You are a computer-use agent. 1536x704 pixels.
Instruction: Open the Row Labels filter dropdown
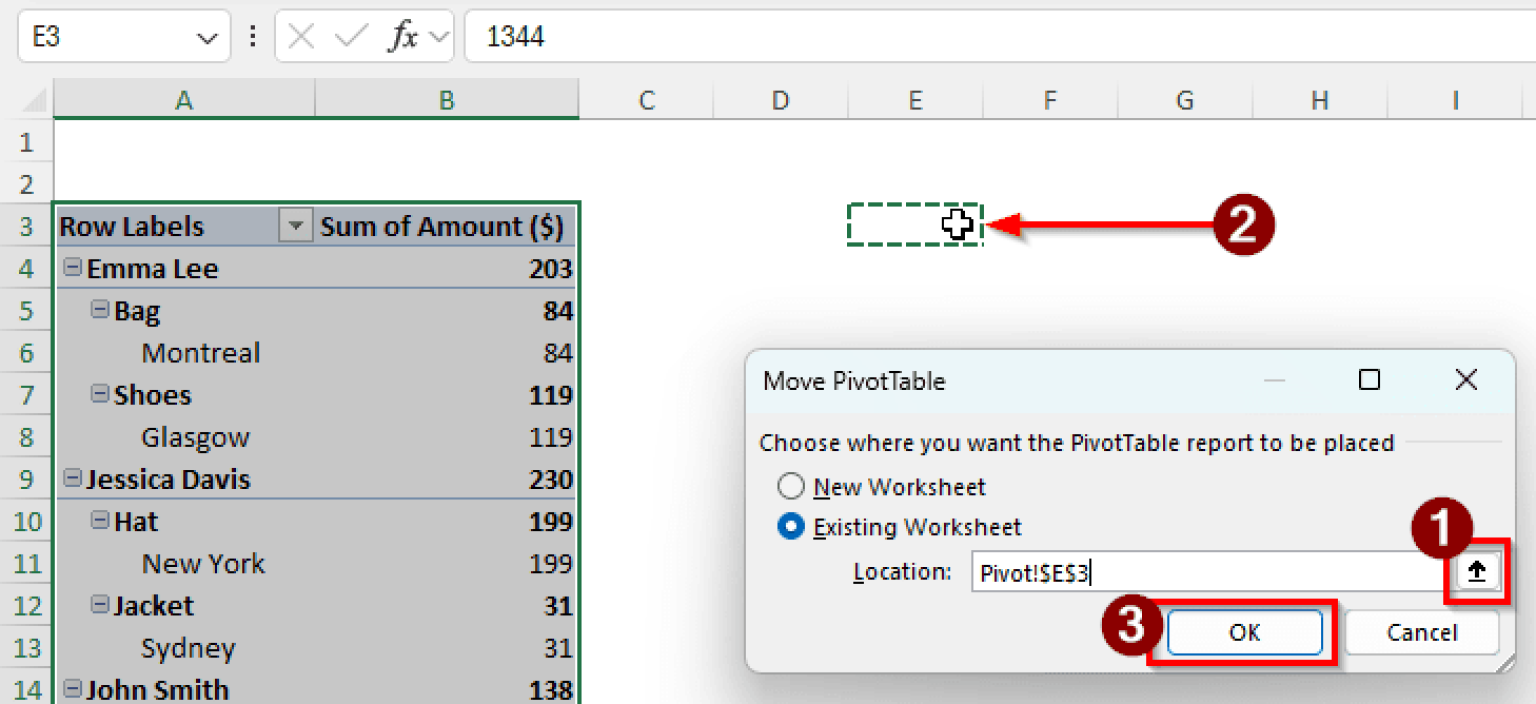[295, 226]
